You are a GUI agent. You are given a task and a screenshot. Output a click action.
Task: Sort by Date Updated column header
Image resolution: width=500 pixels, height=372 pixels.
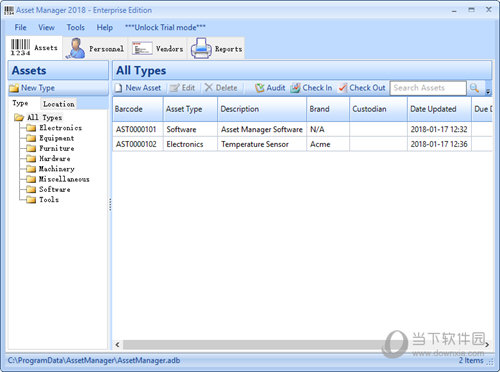(439, 109)
